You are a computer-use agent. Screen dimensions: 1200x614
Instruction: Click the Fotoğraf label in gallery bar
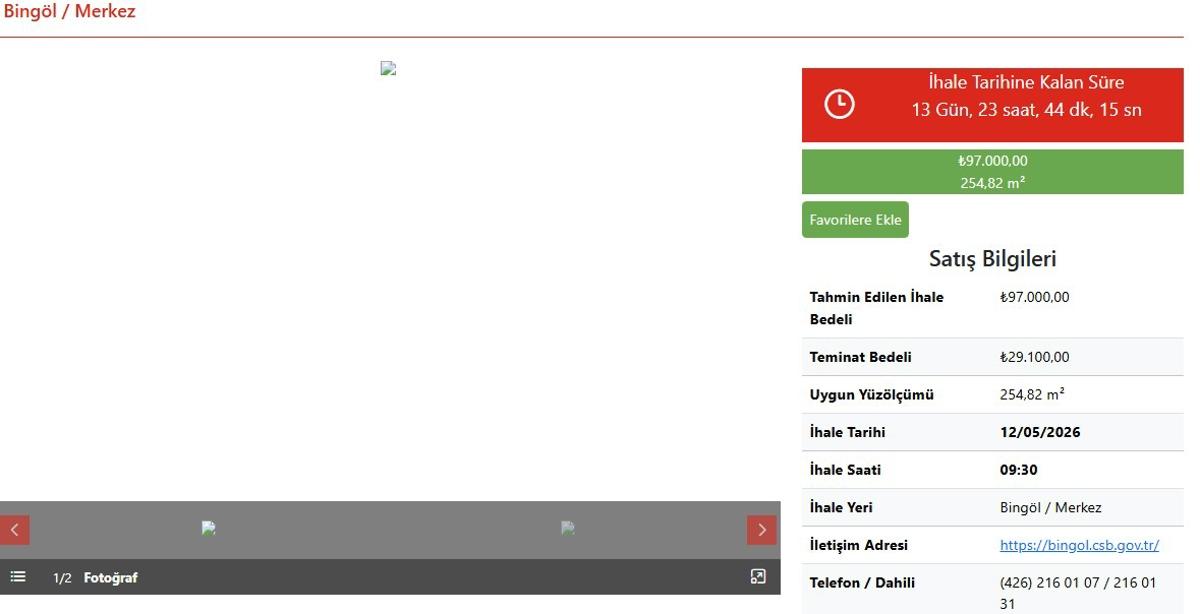[x=110, y=578]
